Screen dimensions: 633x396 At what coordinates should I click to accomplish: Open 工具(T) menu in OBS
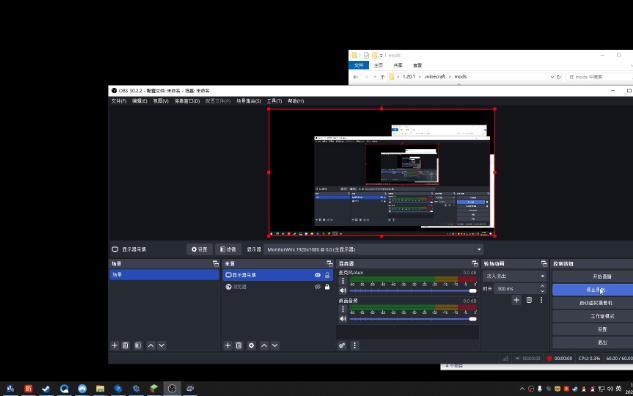pyautogui.click(x=274, y=101)
